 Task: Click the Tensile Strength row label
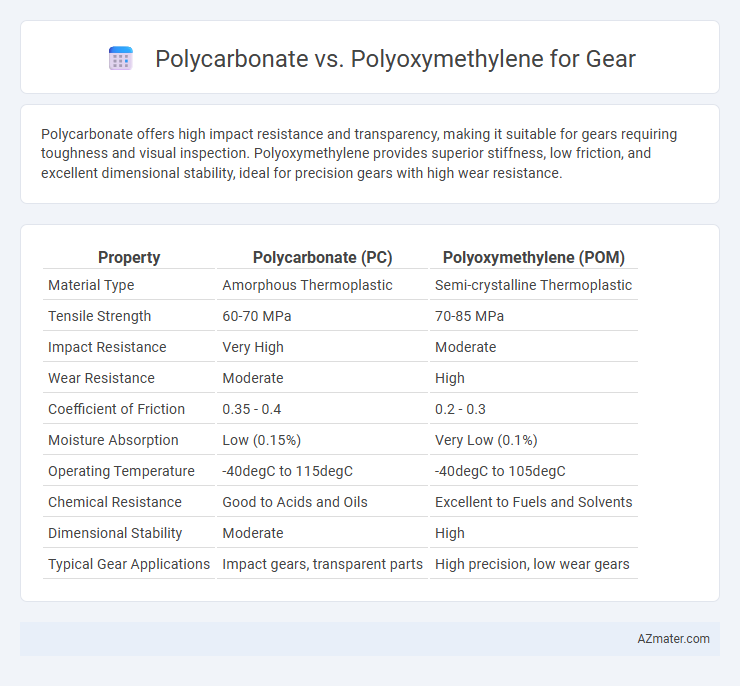click(100, 316)
